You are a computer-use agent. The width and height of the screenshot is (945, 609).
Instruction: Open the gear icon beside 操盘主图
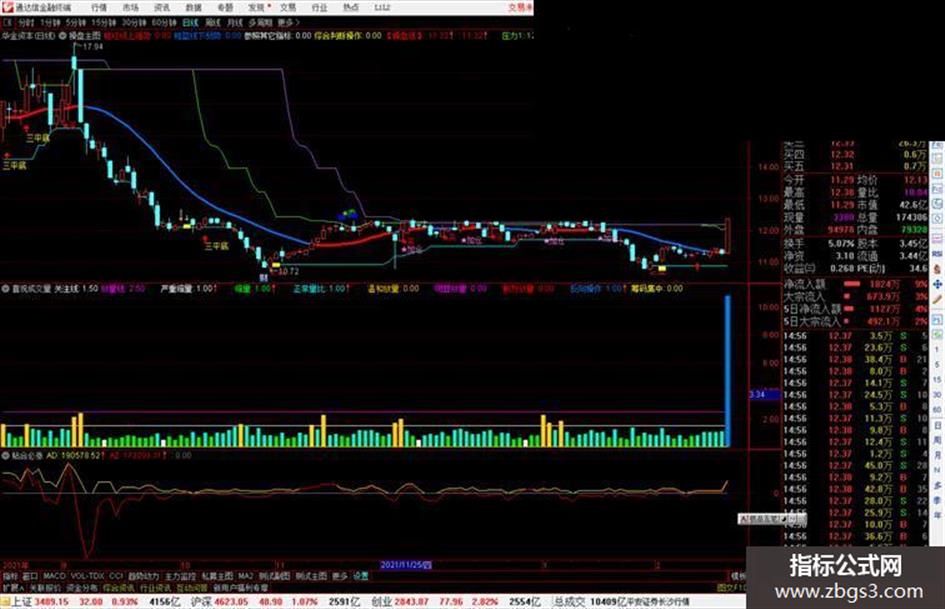63,36
